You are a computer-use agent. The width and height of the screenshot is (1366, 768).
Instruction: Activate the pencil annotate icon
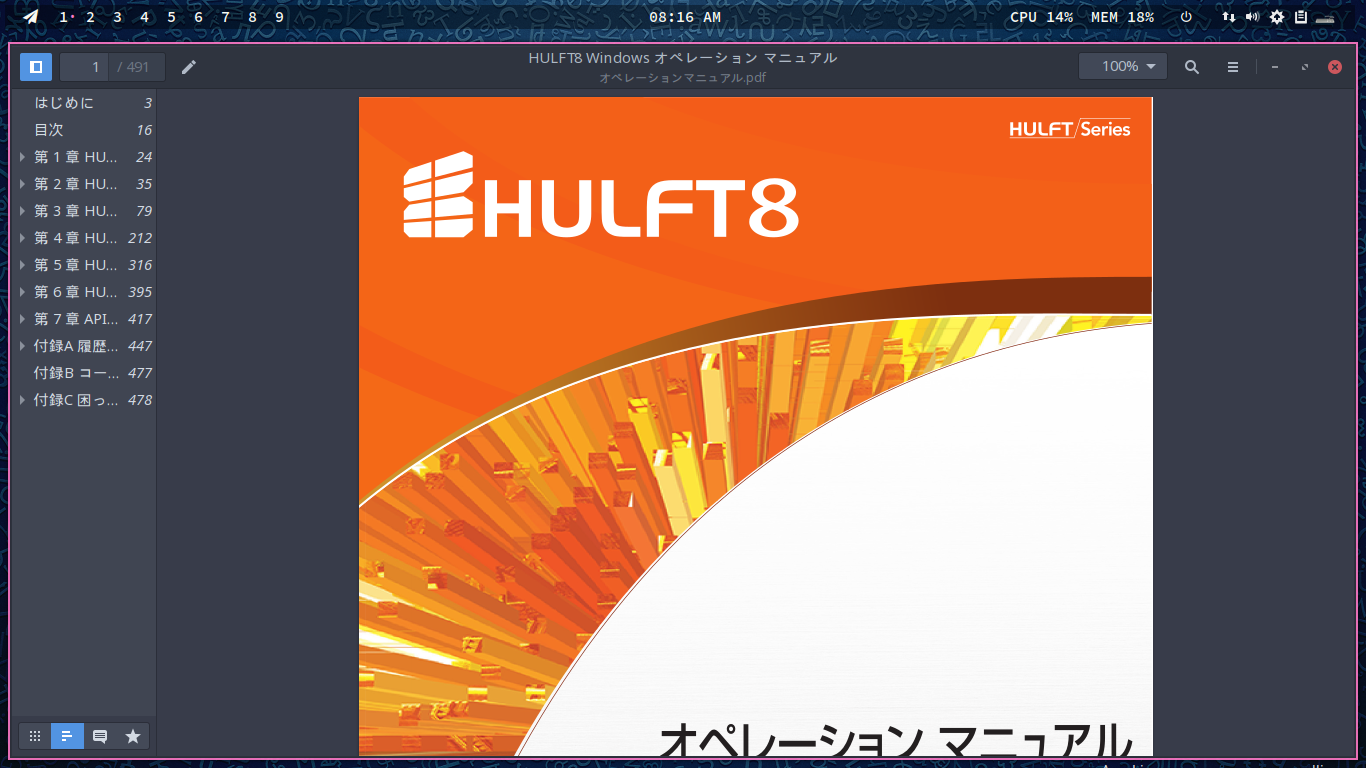coord(189,67)
